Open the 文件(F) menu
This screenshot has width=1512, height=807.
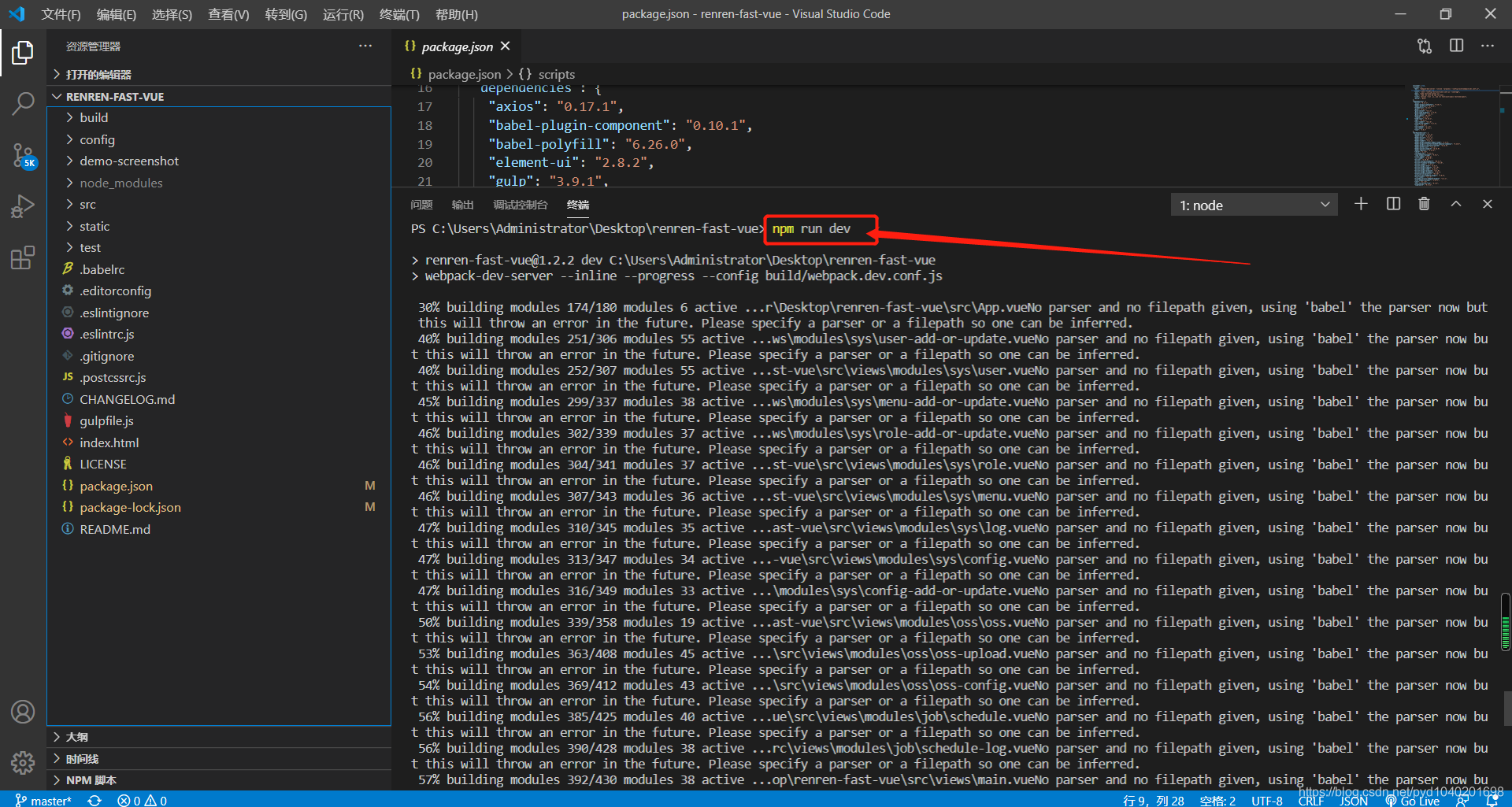tap(61, 14)
